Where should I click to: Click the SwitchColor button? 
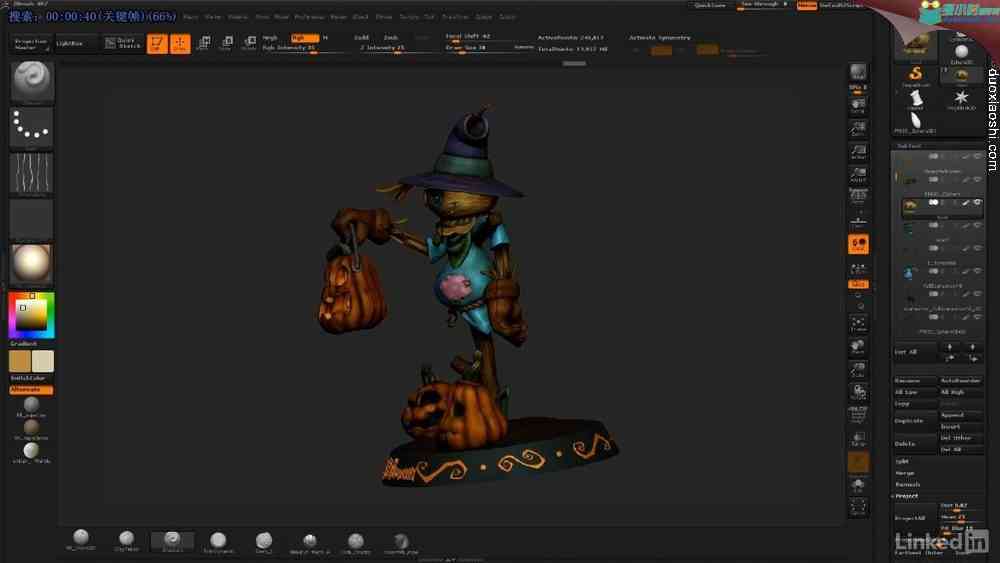click(31, 378)
